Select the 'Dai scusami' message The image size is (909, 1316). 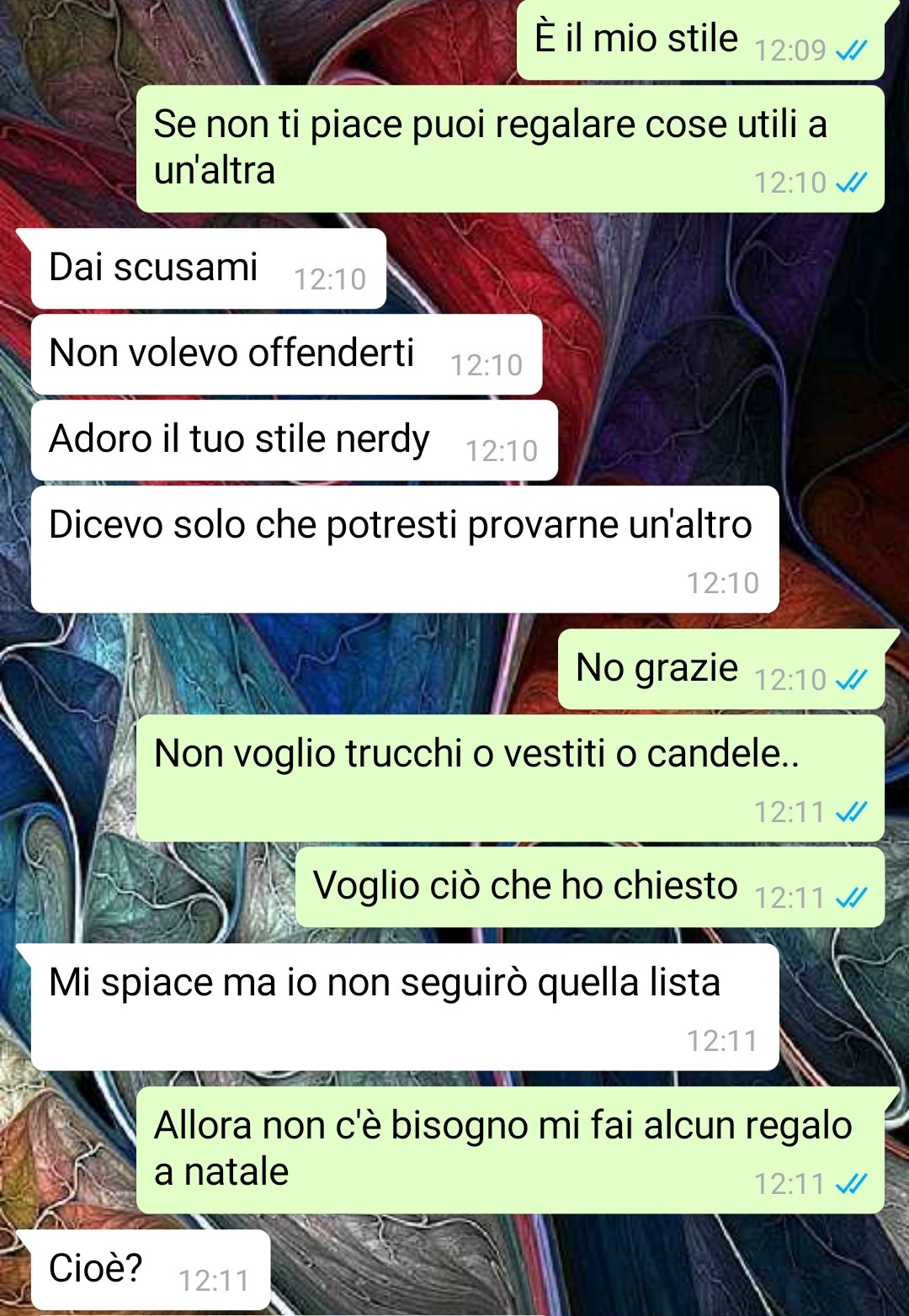pos(209,268)
